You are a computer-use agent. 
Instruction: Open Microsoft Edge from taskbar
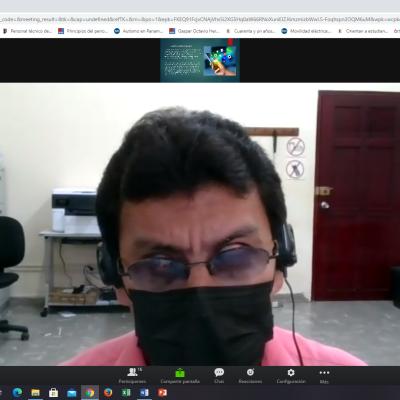(x=17, y=393)
